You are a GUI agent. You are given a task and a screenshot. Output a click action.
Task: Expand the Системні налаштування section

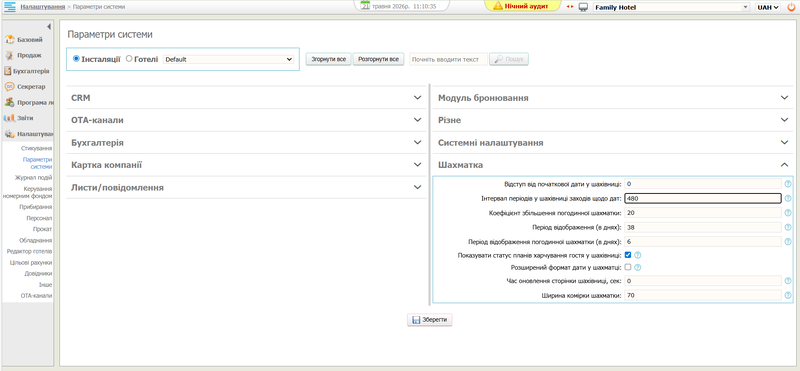click(x=613, y=142)
